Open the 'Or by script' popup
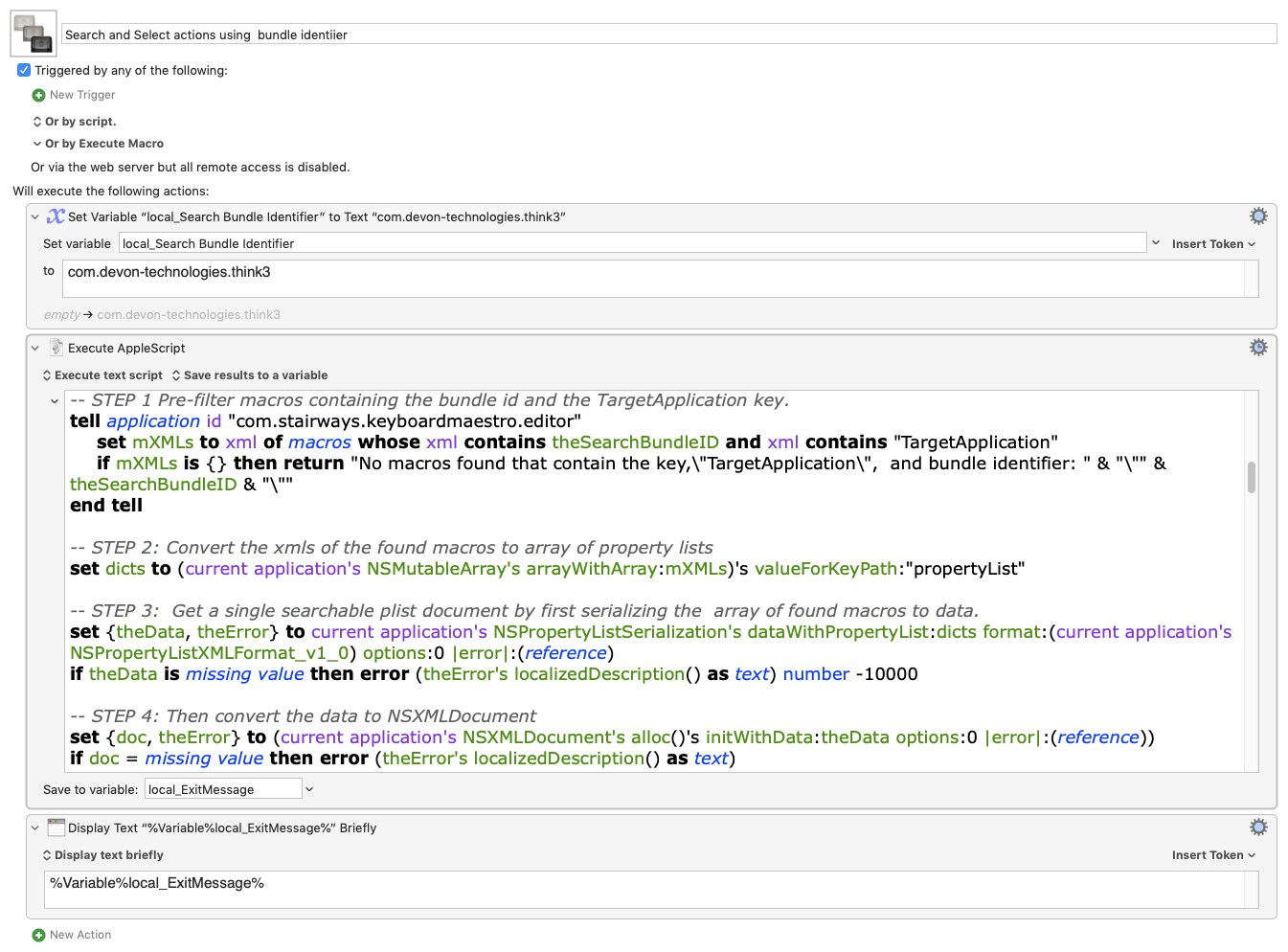Screen dimensions: 1288x952 pyautogui.click(x=75, y=122)
